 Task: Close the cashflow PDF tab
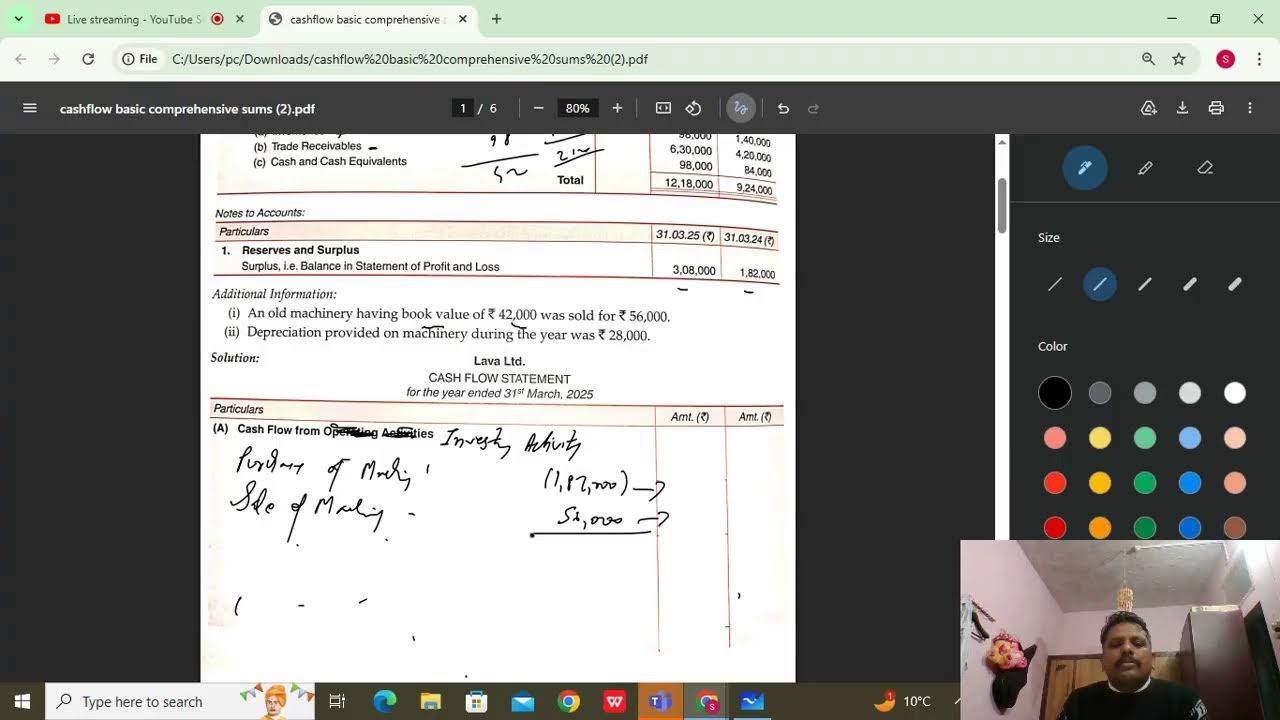coord(462,19)
